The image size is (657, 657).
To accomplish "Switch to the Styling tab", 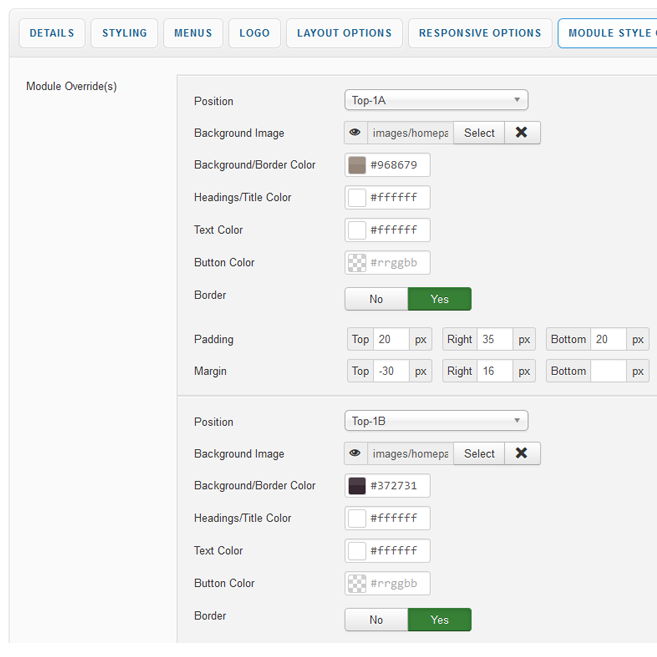I will (x=124, y=33).
